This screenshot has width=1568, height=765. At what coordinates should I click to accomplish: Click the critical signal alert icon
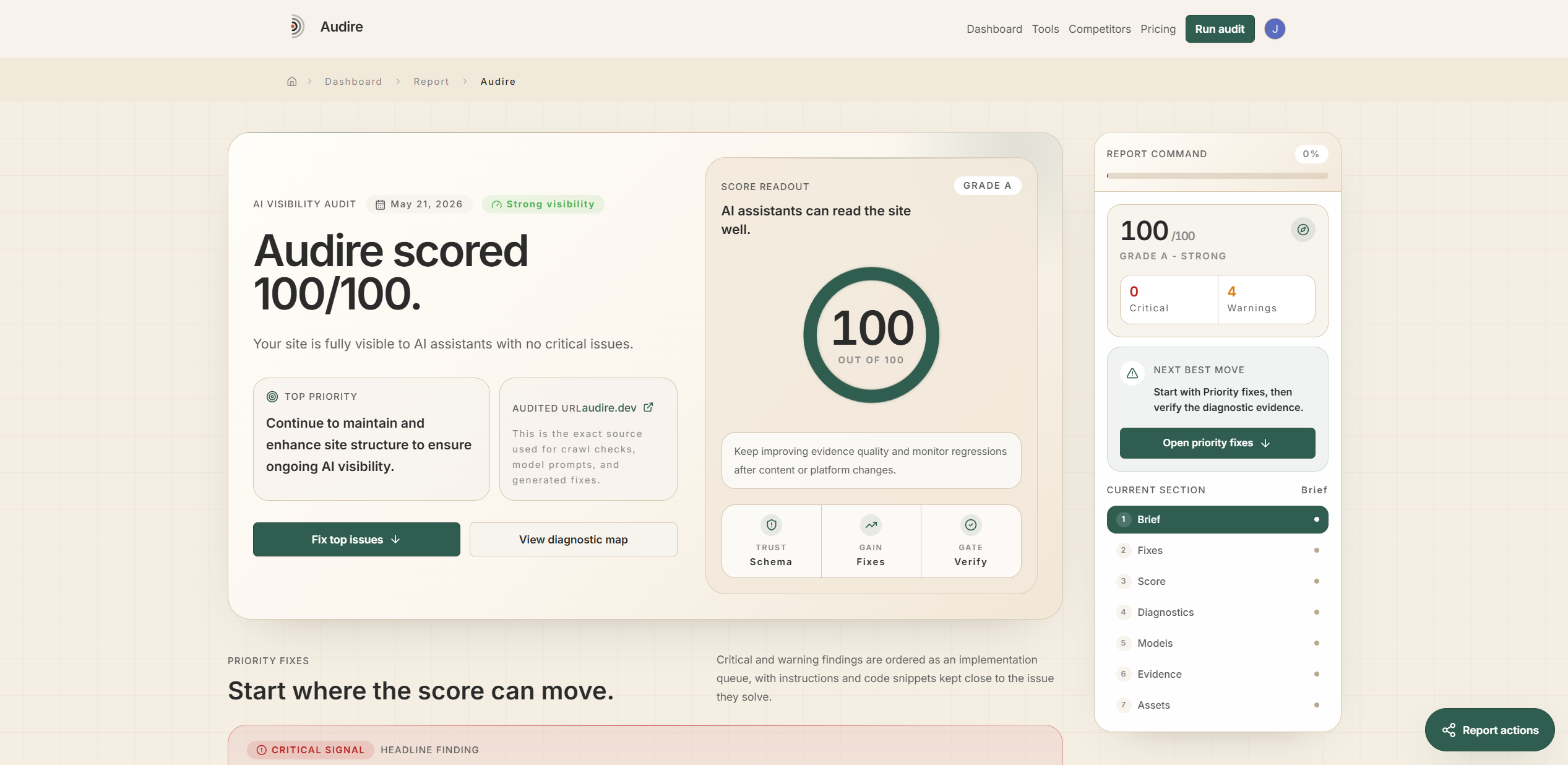tap(262, 750)
